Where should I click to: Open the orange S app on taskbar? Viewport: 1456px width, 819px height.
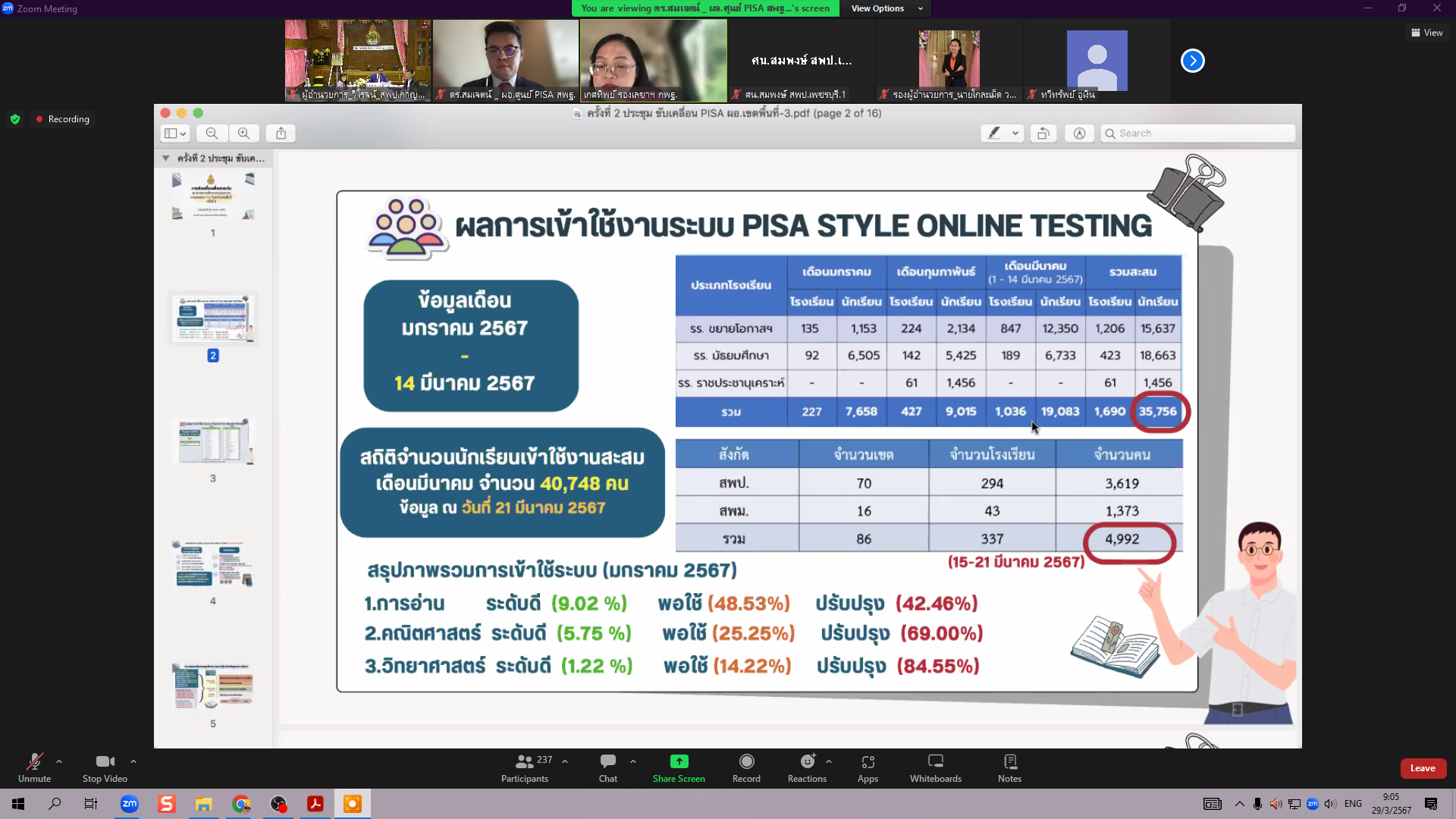167,804
